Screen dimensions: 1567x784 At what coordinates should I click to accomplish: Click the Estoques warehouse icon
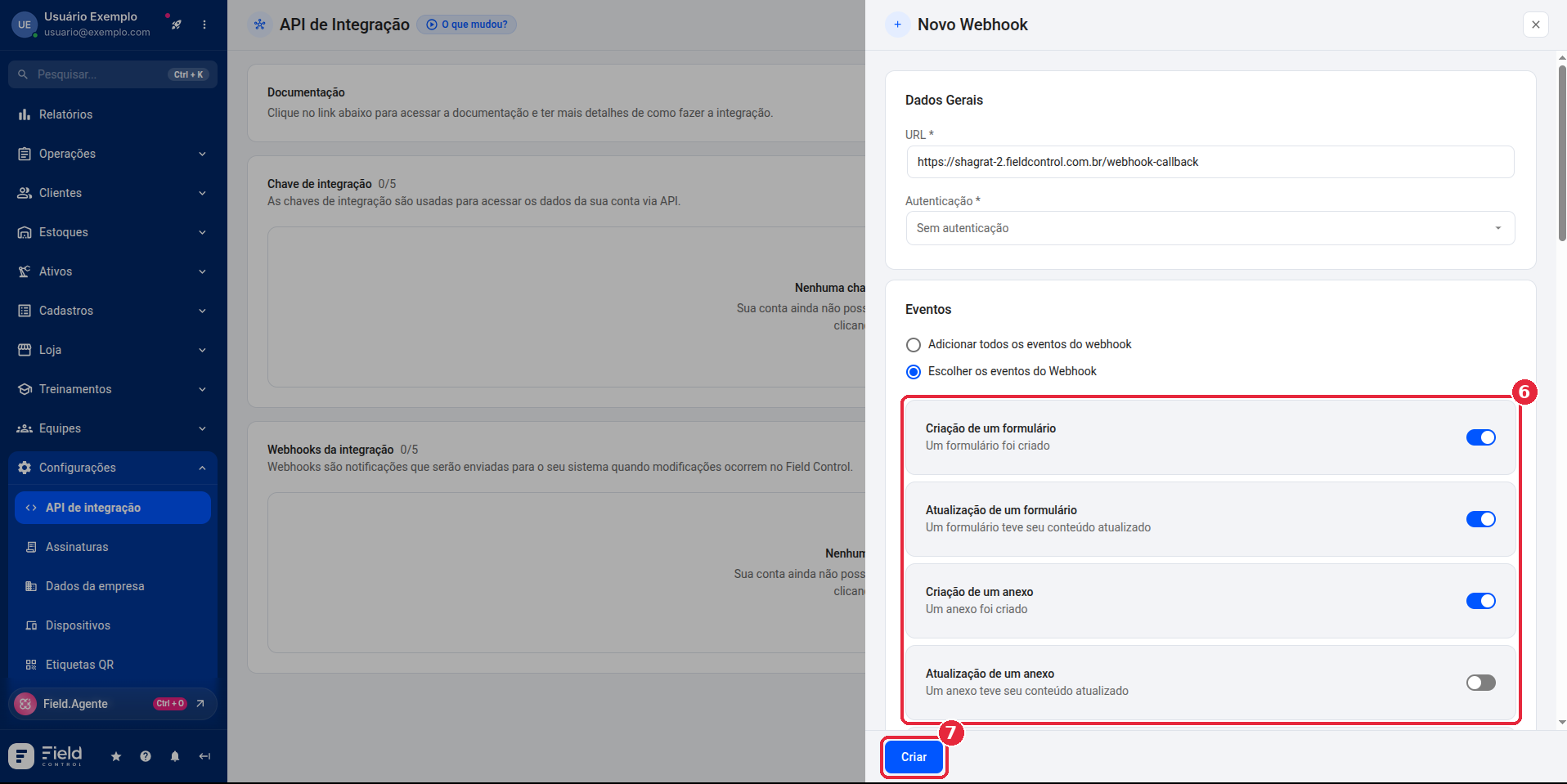[25, 232]
